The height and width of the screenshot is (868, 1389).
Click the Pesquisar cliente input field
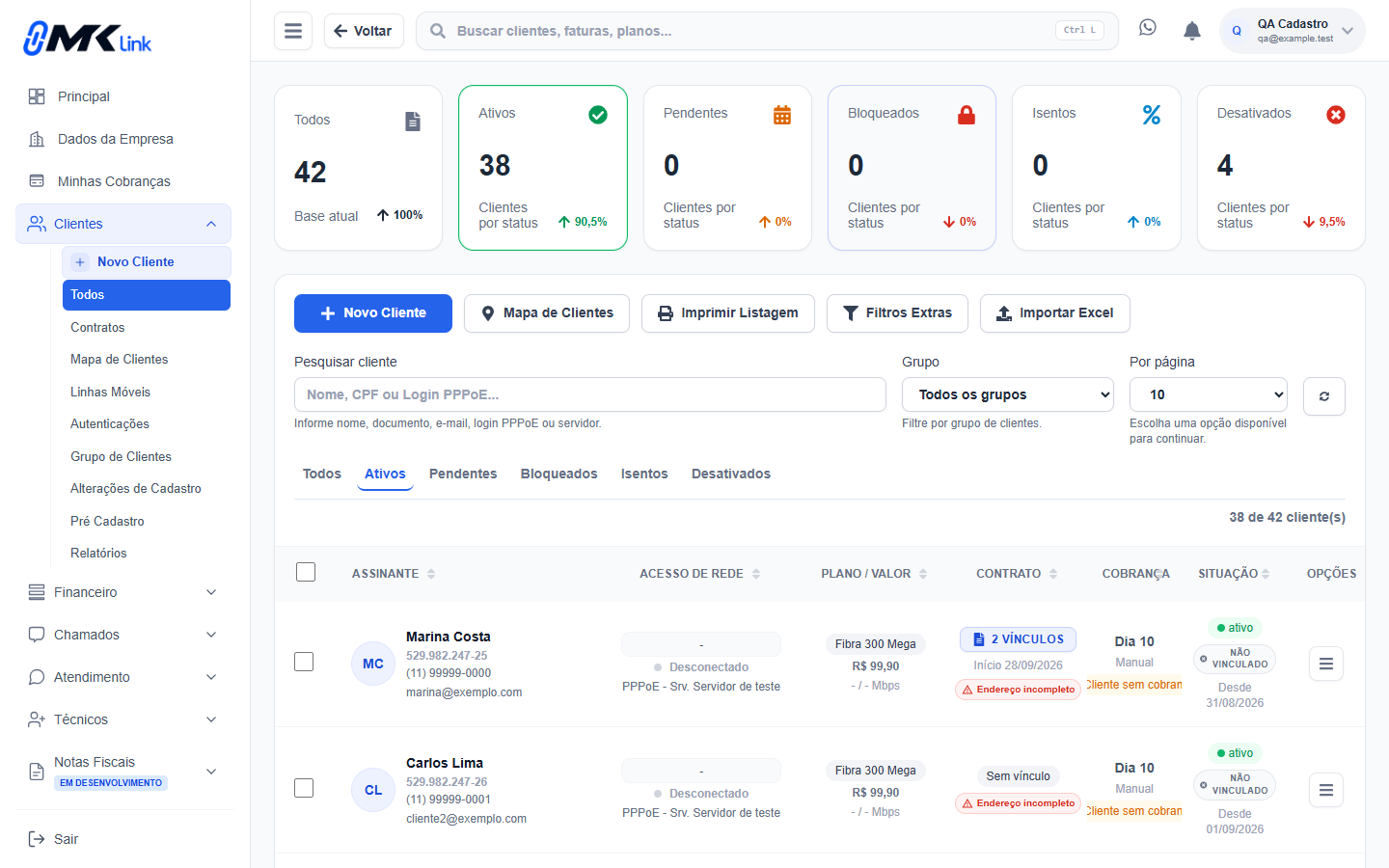pos(590,394)
